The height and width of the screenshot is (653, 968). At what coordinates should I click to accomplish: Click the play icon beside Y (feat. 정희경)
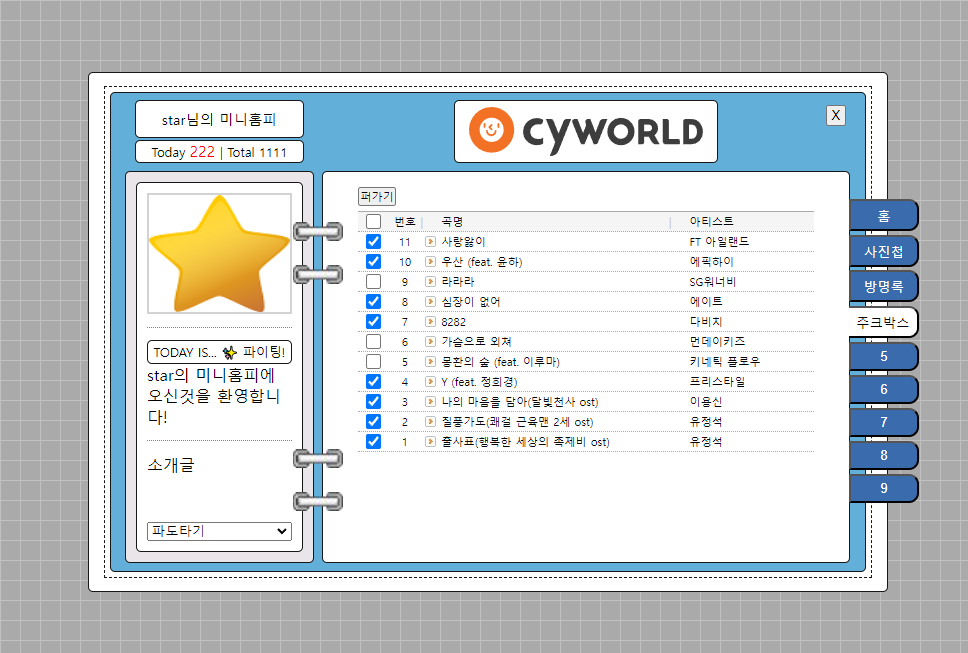click(430, 381)
